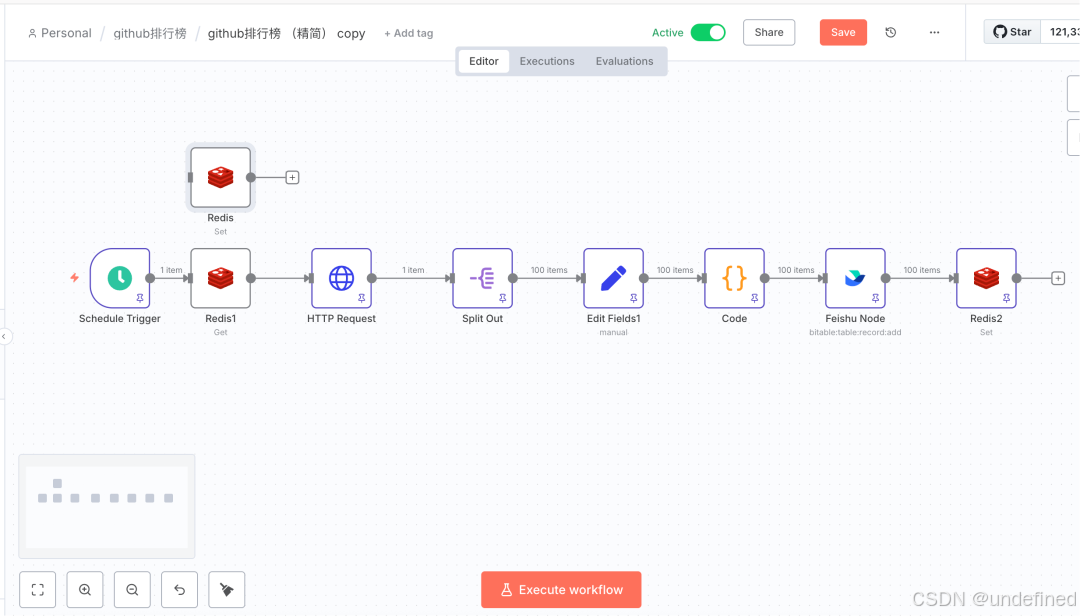Select the Redis Set node
The width and height of the screenshot is (1080, 616).
click(x=220, y=177)
